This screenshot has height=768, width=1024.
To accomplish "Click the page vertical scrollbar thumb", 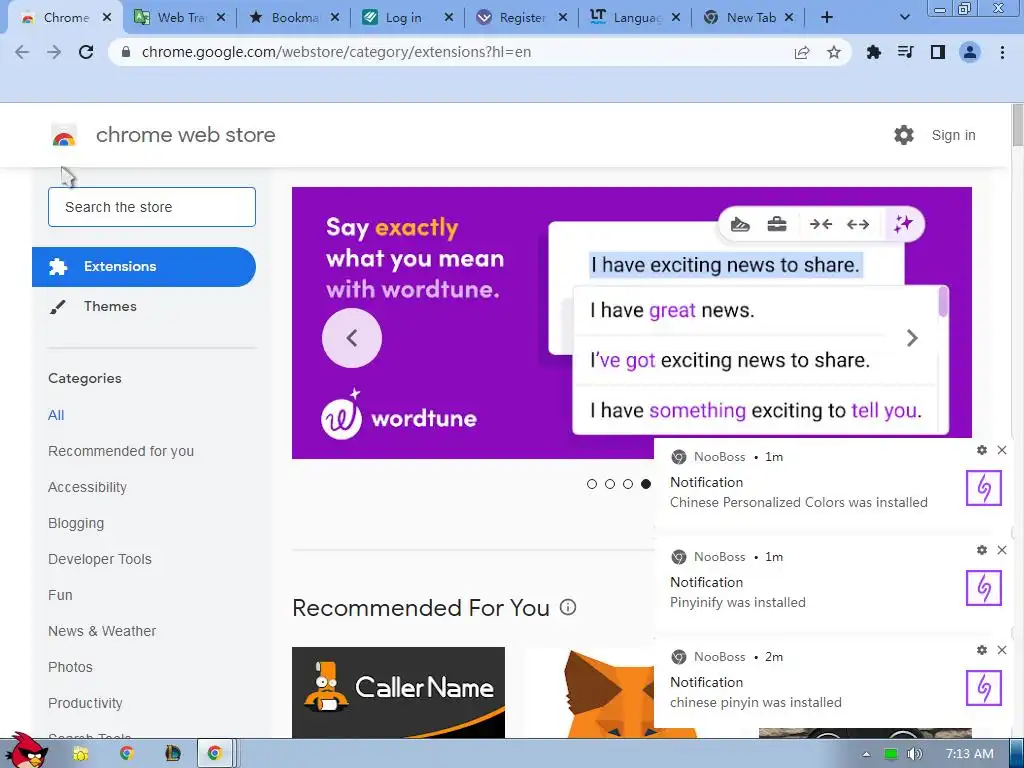I will point(1017,125).
